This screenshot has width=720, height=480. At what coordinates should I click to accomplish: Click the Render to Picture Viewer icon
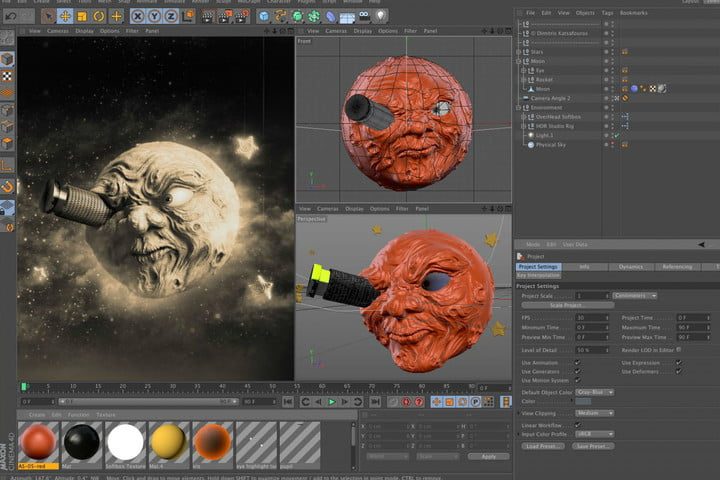click(225, 17)
